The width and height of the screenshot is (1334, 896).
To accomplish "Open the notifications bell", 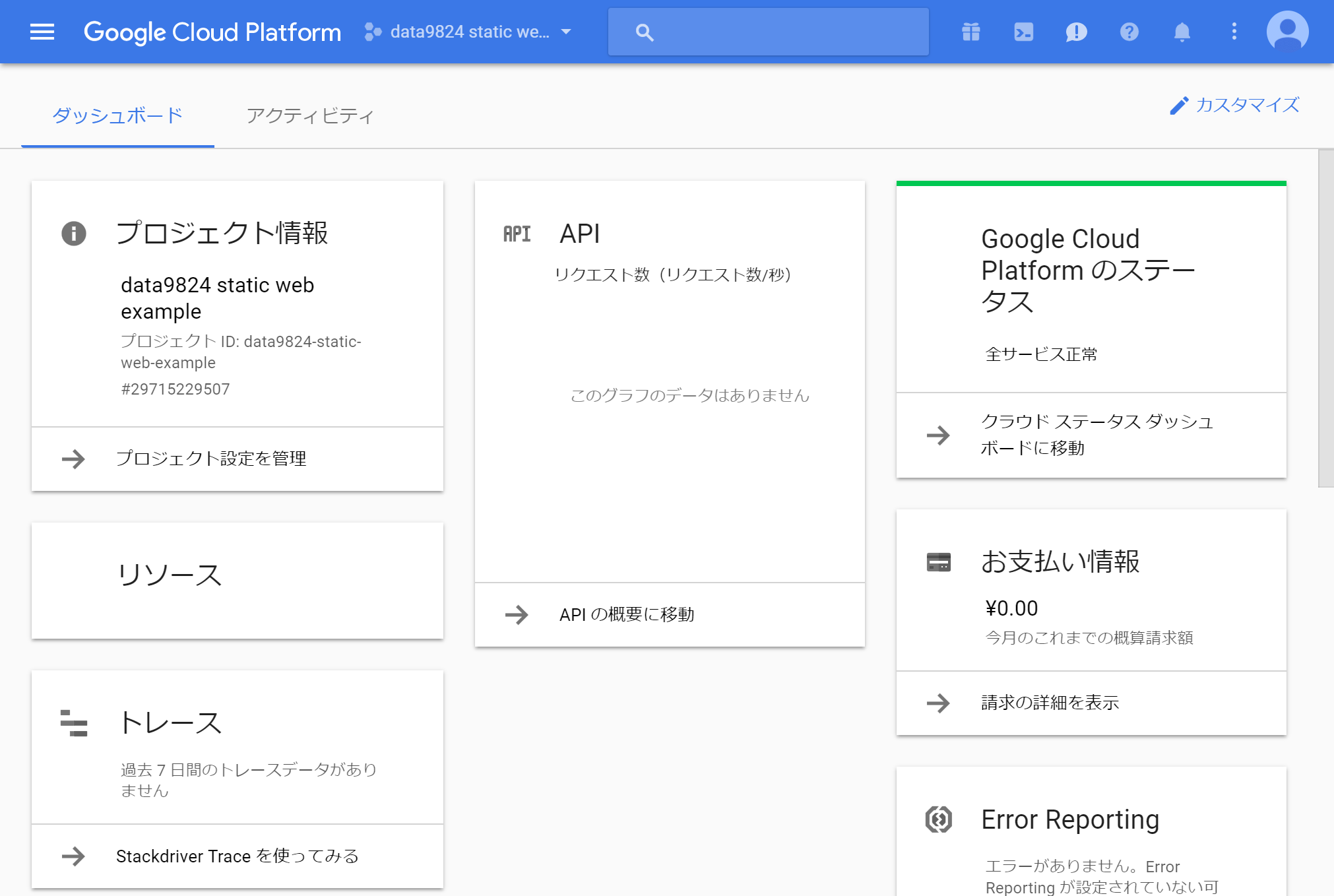I will pyautogui.click(x=1182, y=32).
